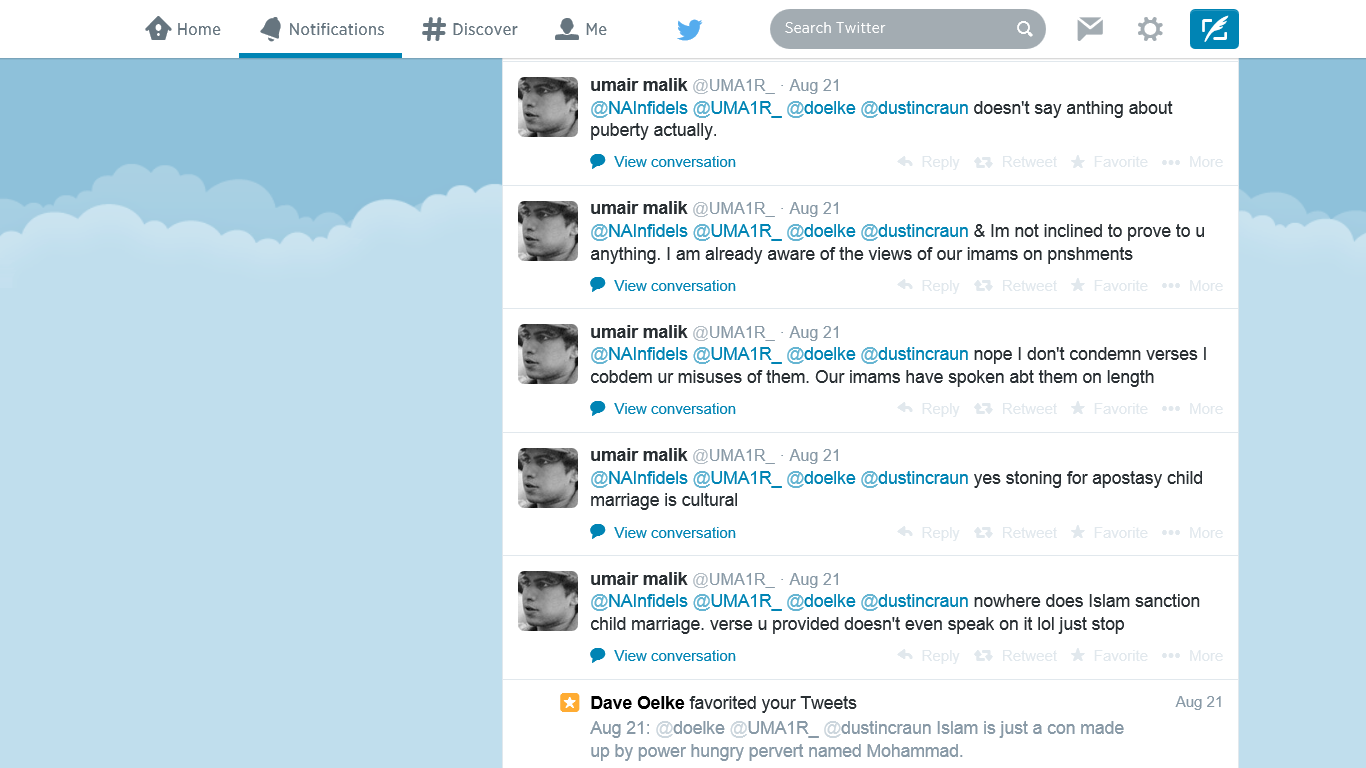Open Aug 21 date of Dave Oelke notification
Screen dimensions: 1366x768
pos(1199,702)
